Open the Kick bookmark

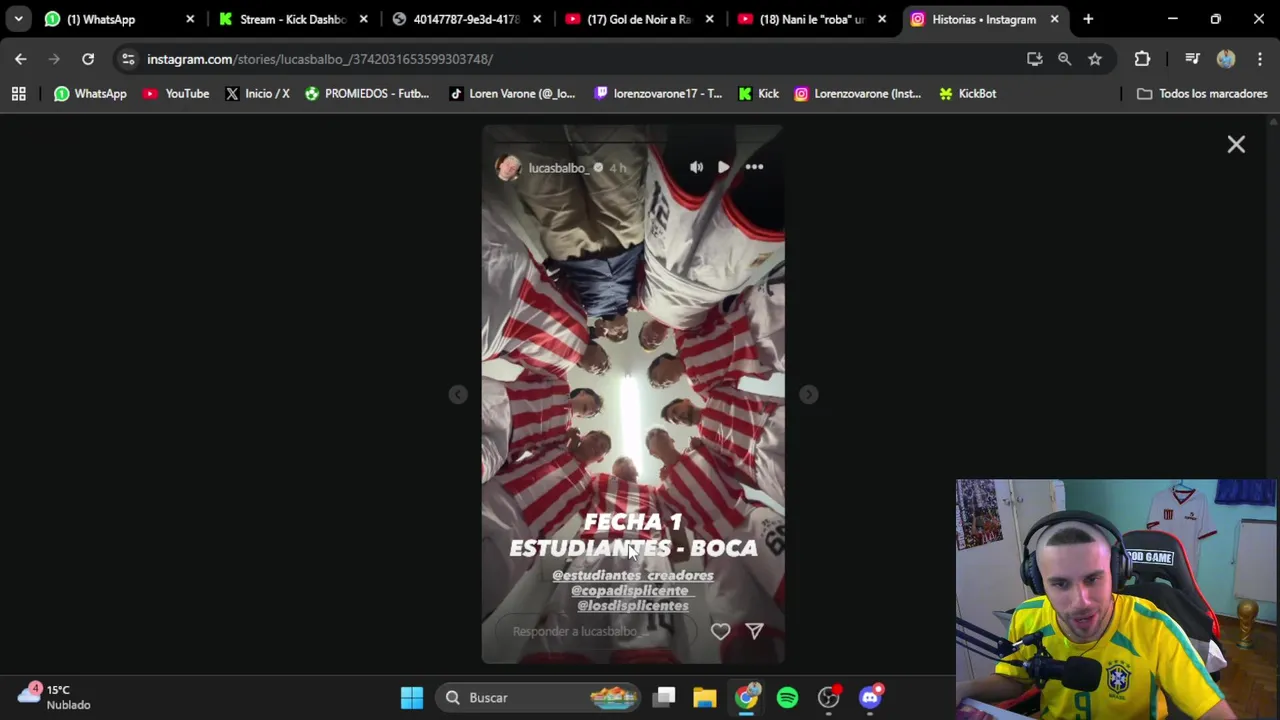tap(758, 93)
